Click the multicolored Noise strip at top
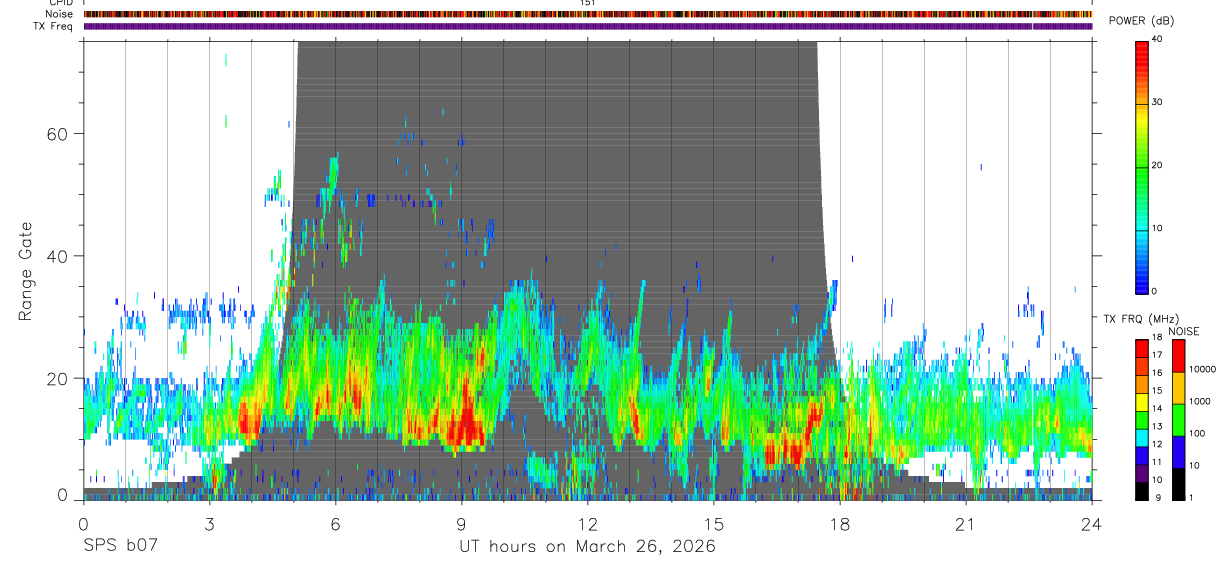This screenshot has width=1228, height=567. (x=588, y=14)
